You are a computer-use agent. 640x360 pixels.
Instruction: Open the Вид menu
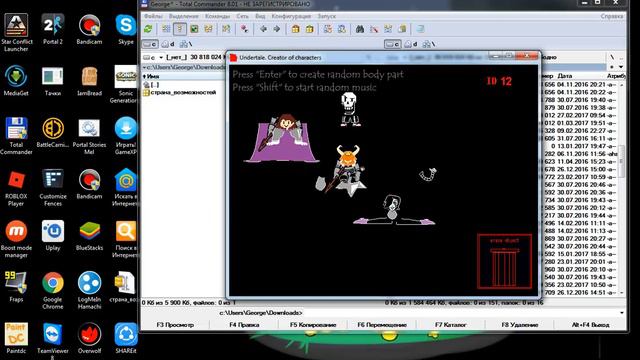[260, 16]
